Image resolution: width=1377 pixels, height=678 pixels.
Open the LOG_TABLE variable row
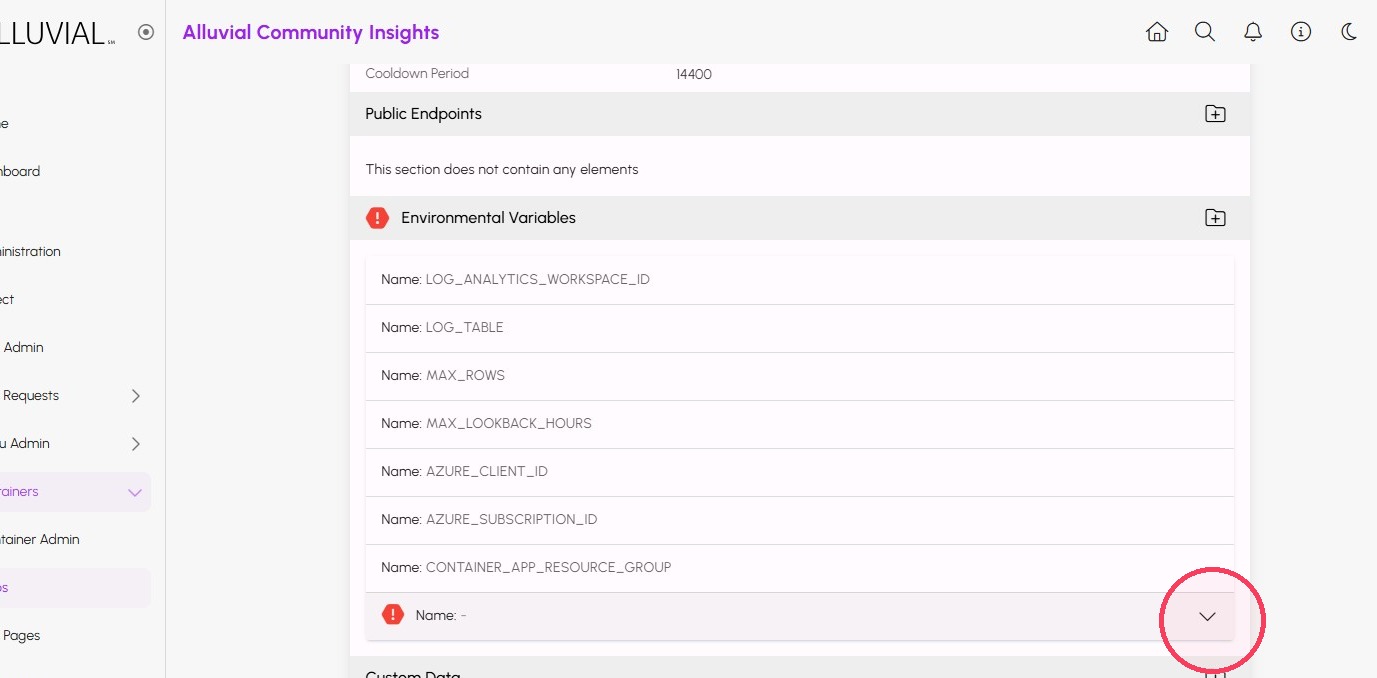click(x=800, y=328)
